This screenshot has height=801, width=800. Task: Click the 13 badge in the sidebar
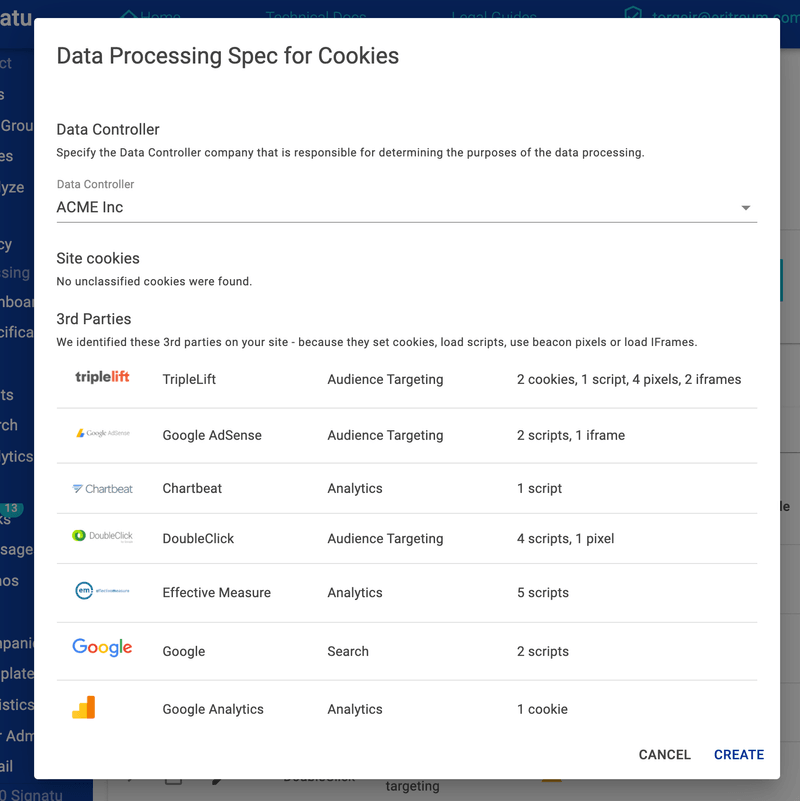coord(11,508)
